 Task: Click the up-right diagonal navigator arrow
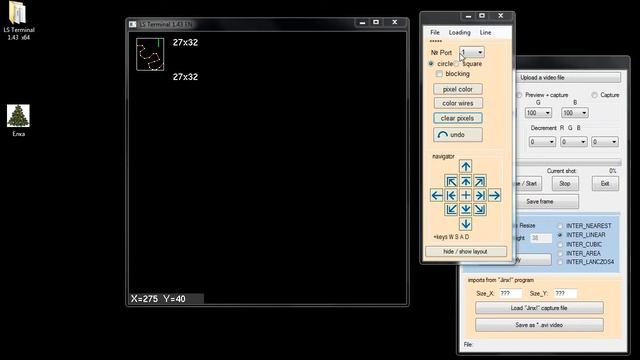point(480,181)
